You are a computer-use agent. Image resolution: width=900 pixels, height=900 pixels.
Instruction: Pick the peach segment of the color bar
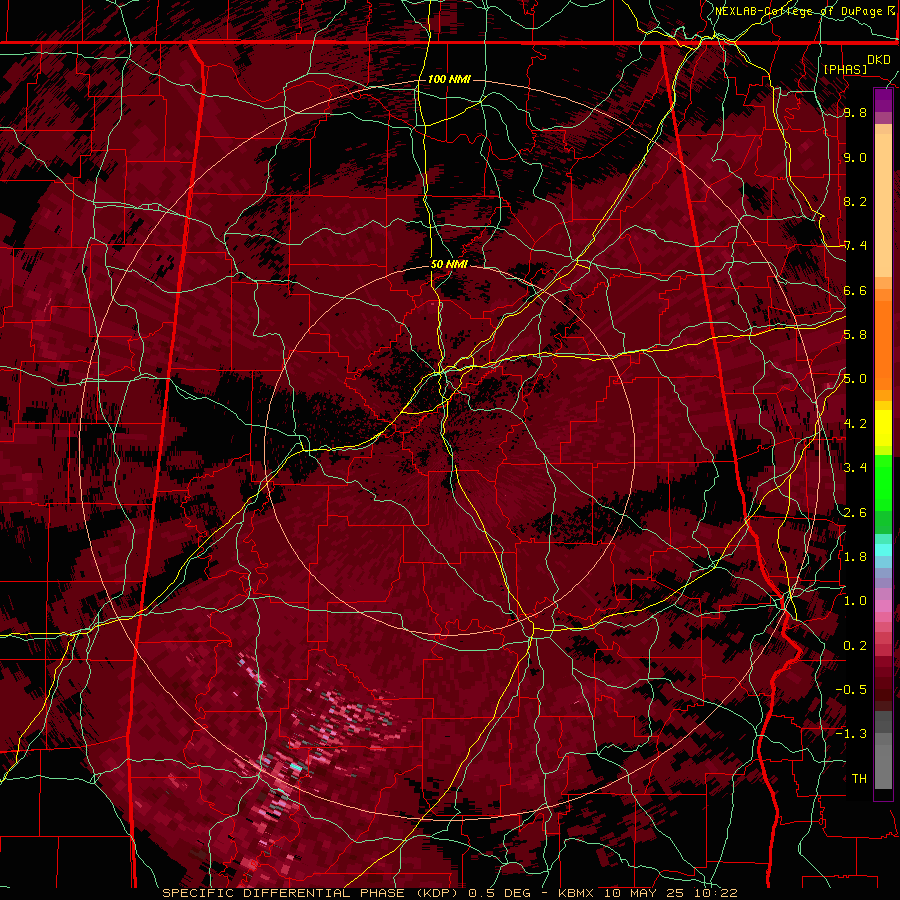coord(883,201)
